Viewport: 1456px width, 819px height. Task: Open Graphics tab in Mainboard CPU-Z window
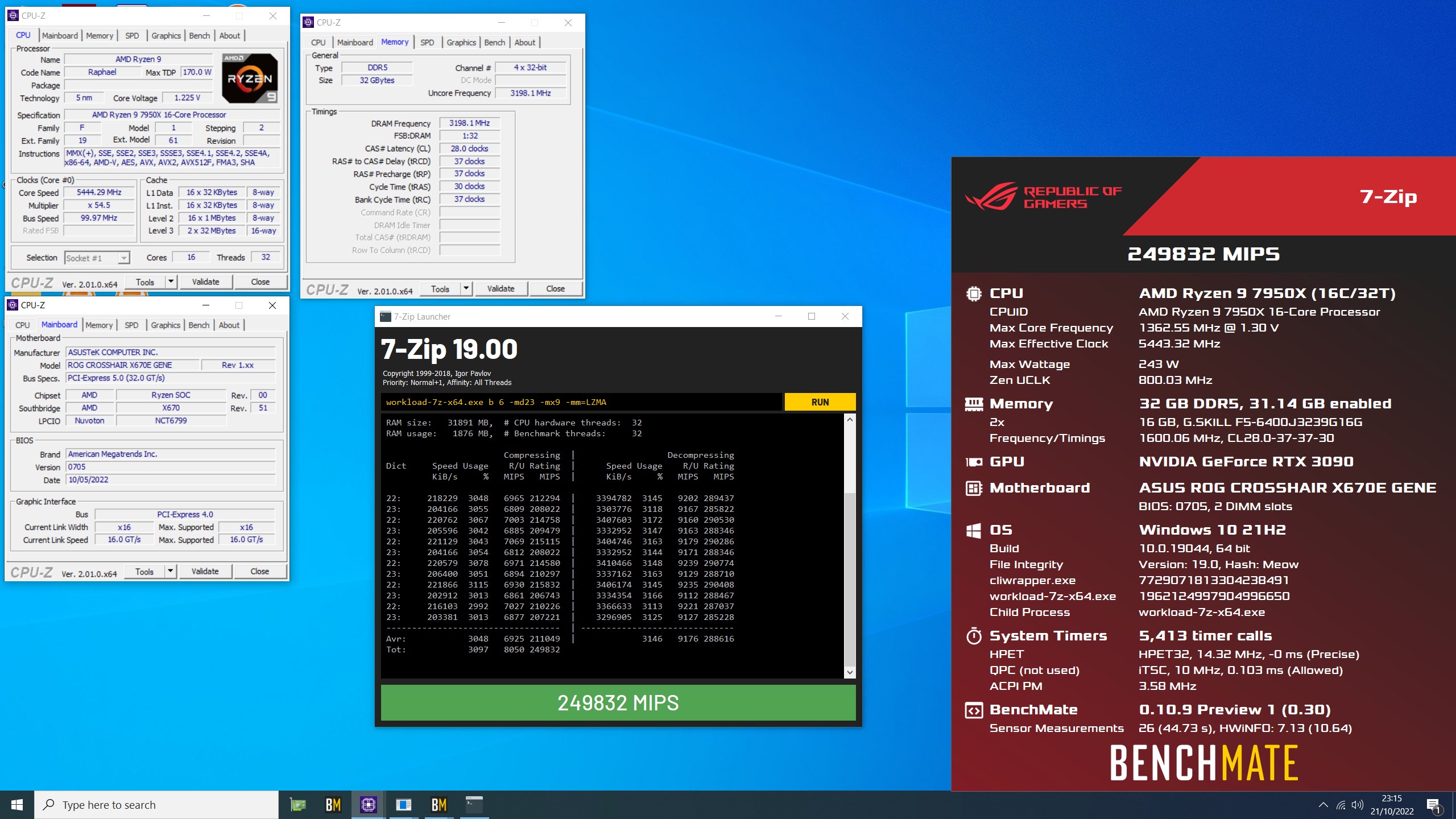pyautogui.click(x=166, y=325)
